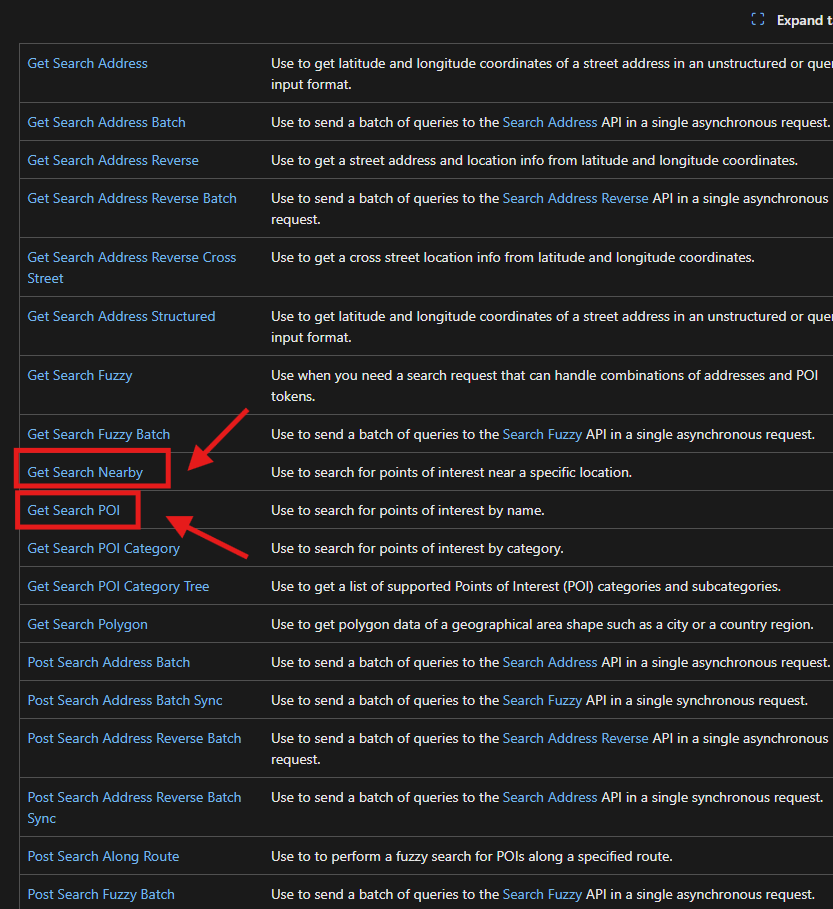The width and height of the screenshot is (833, 909).
Task: Follow the link reading exactly 'Get Search POI'
Action: [x=74, y=510]
